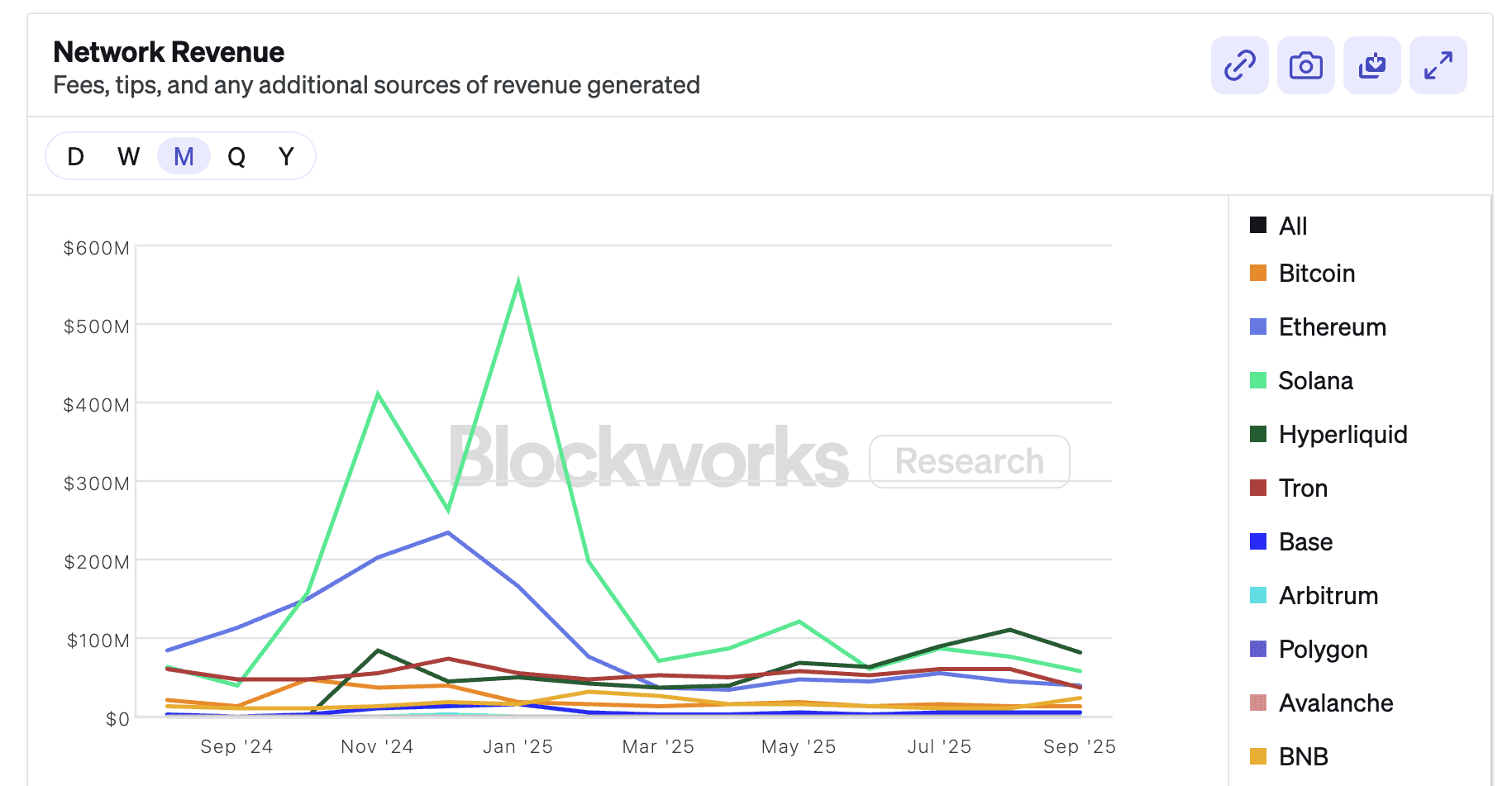Click the yellow BNB color swatch
The width and height of the screenshot is (1512, 786).
click(1258, 756)
